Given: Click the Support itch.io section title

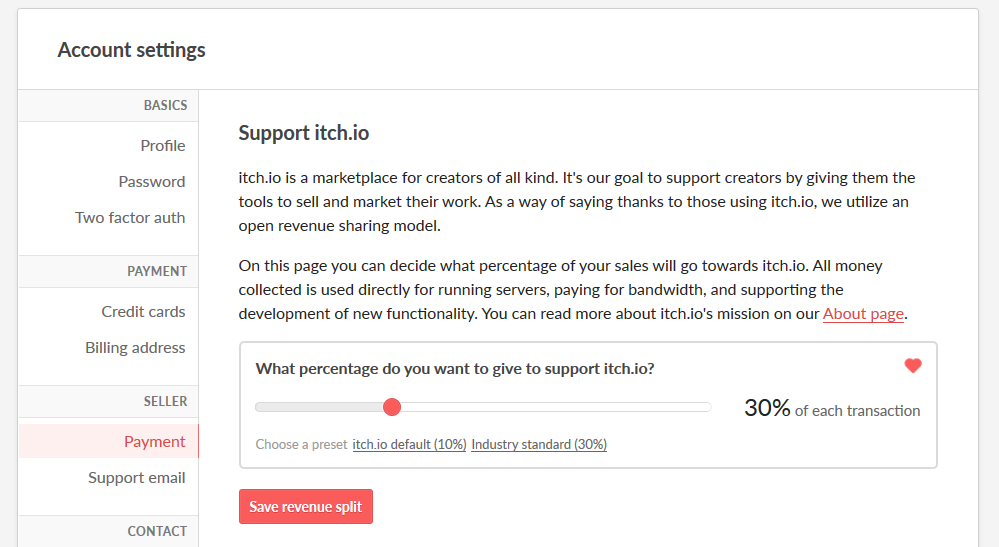Looking at the screenshot, I should pyautogui.click(x=304, y=133).
